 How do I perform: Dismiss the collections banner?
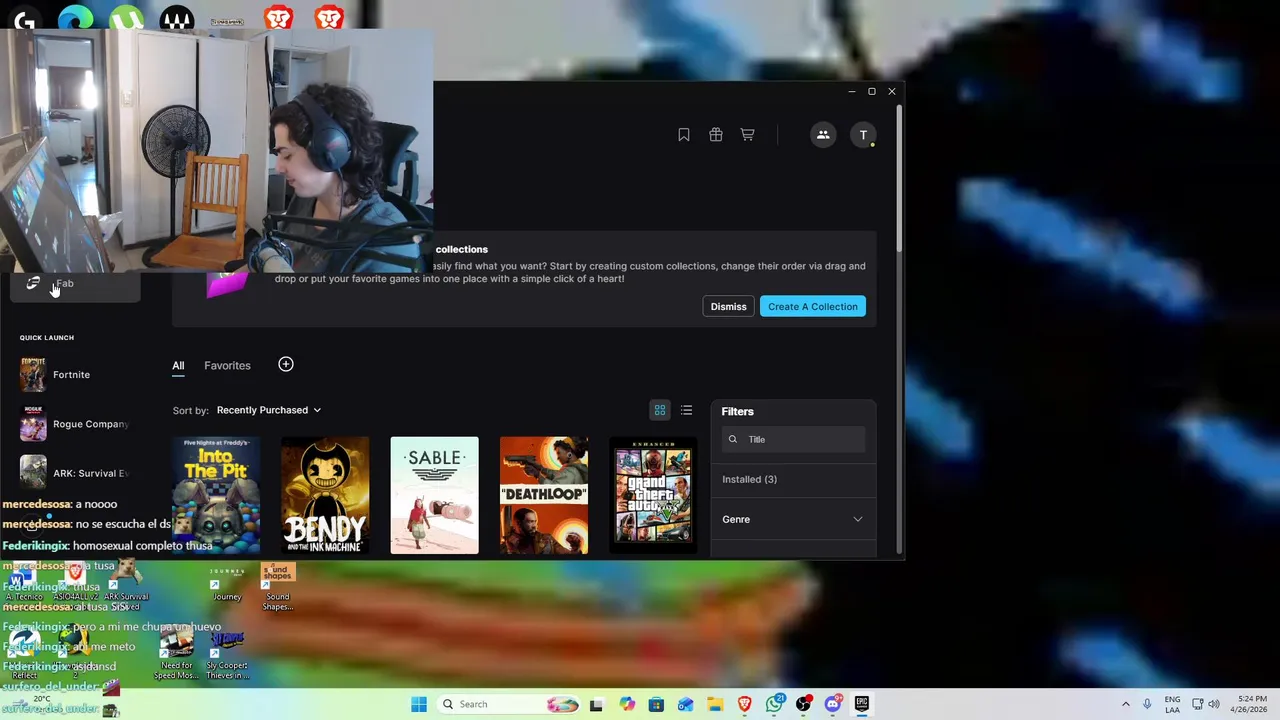728,307
